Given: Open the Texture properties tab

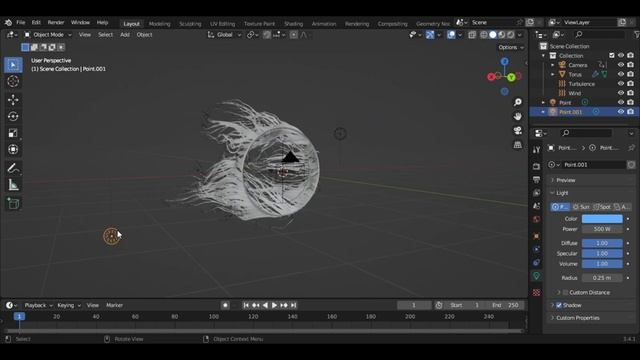Looking at the screenshot, I should point(536,292).
